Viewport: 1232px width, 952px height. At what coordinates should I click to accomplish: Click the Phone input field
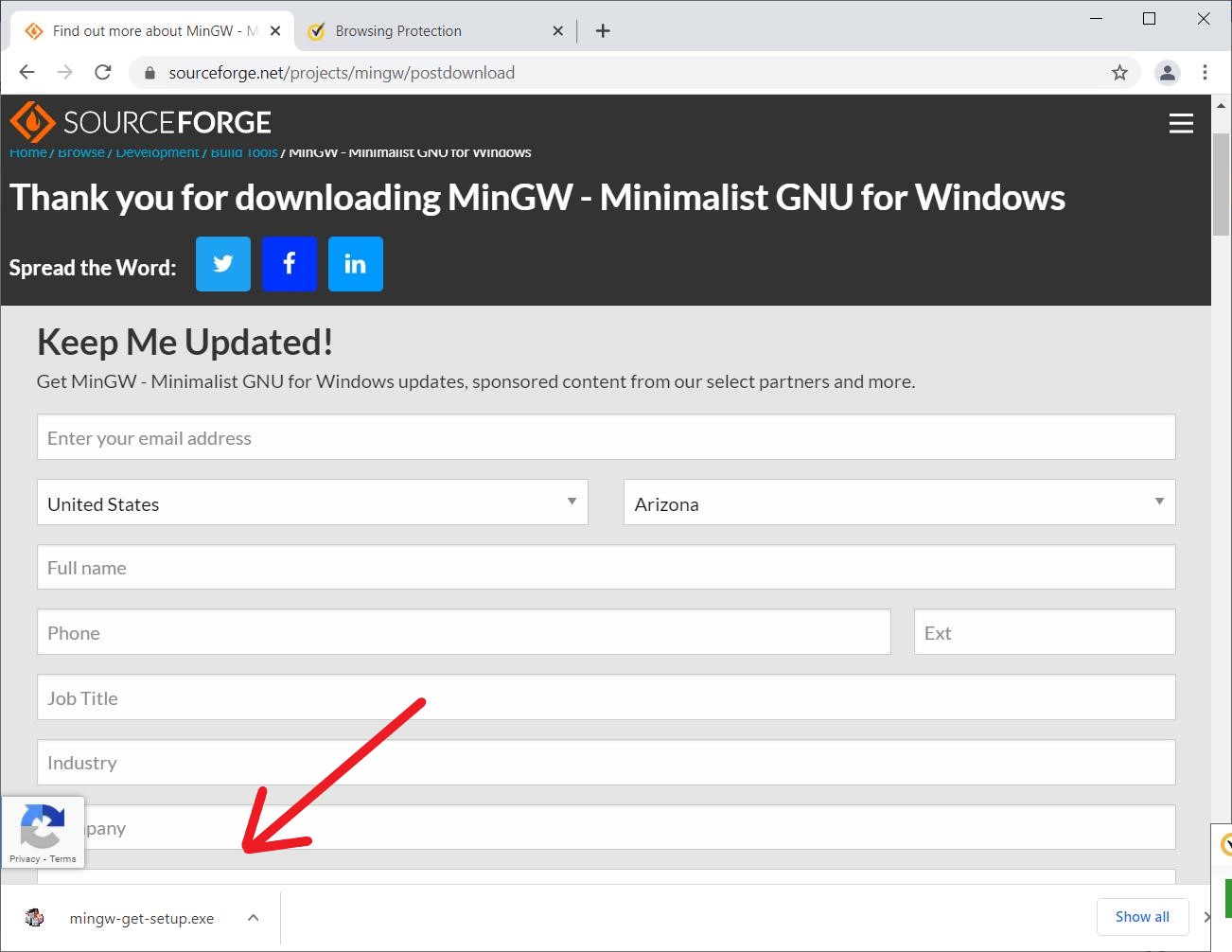click(464, 632)
